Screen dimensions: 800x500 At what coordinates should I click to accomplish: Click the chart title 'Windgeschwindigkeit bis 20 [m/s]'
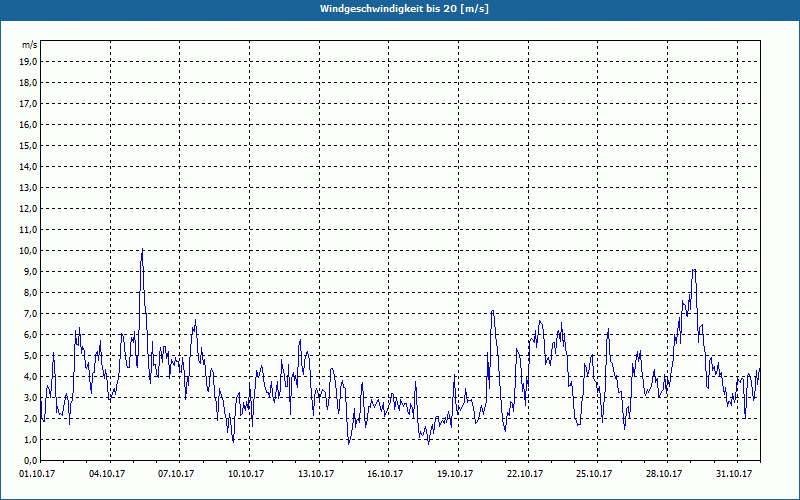[x=404, y=9]
